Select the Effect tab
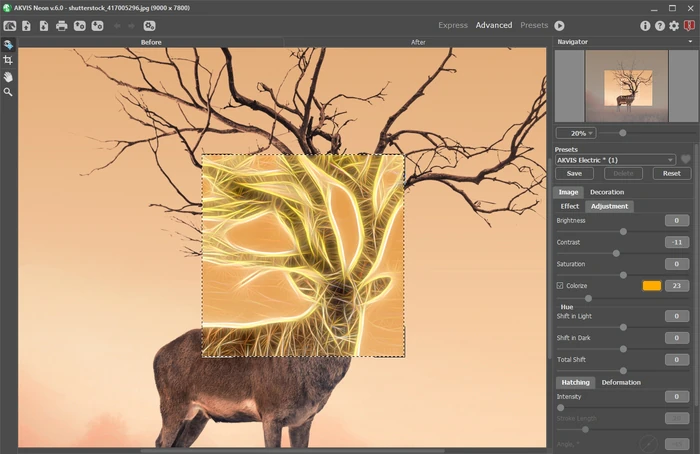Viewport: 700px width, 454px height. tap(570, 206)
